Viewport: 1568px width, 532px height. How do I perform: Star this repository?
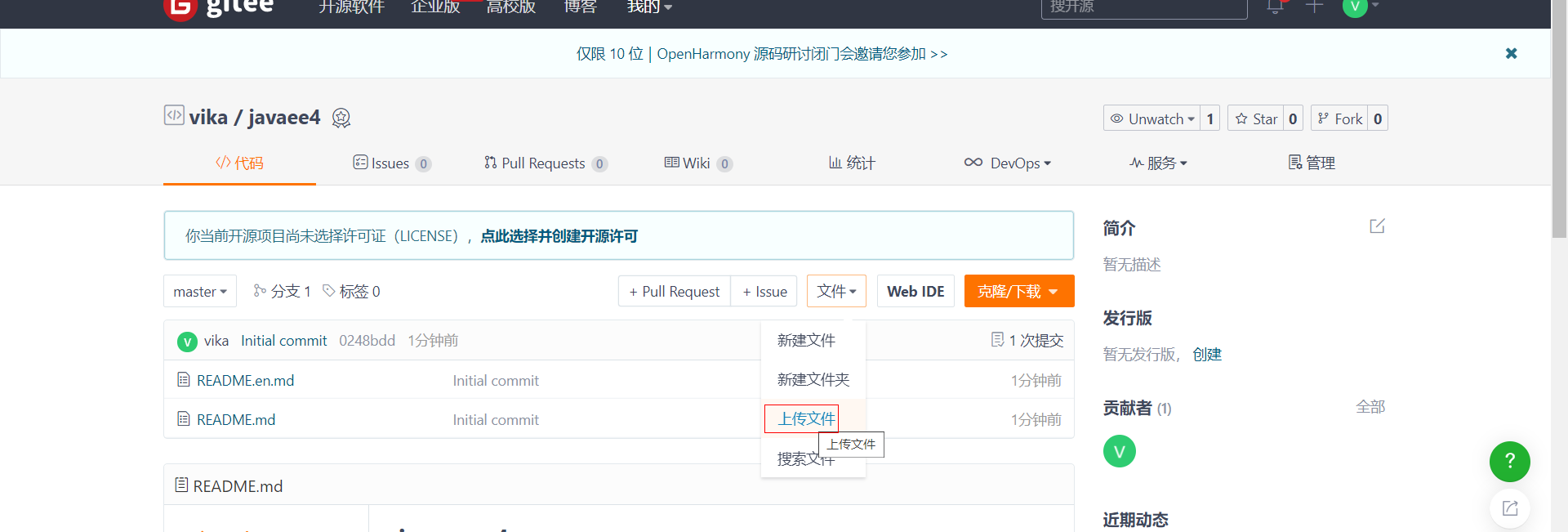pyautogui.click(x=1256, y=118)
